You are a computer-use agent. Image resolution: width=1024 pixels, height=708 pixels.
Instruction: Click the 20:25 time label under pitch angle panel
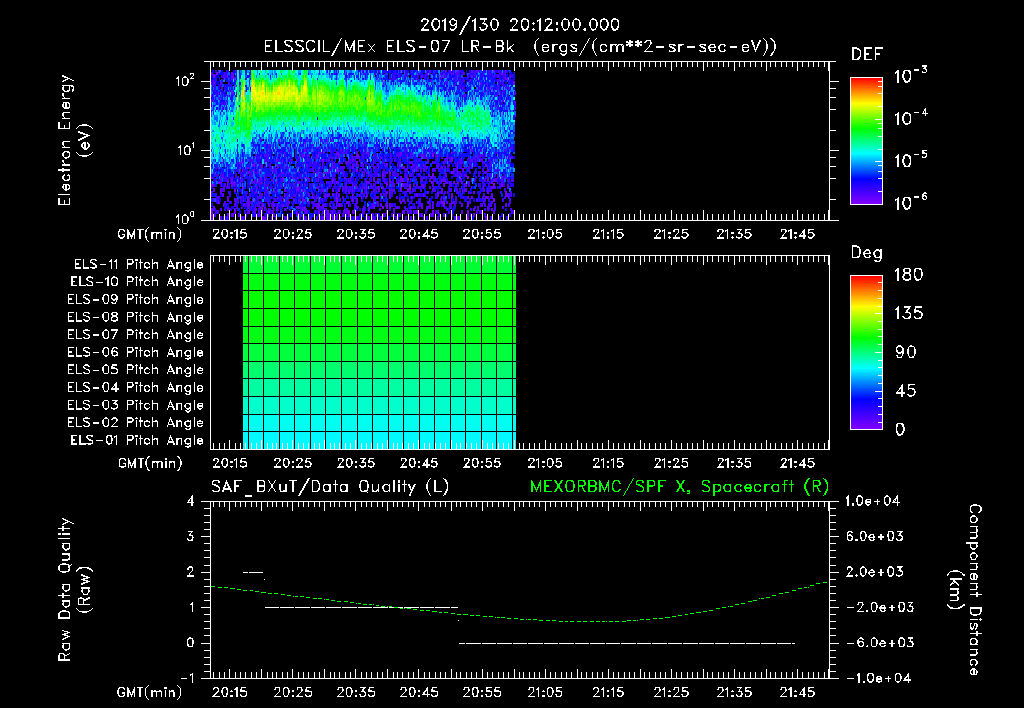coord(293,463)
